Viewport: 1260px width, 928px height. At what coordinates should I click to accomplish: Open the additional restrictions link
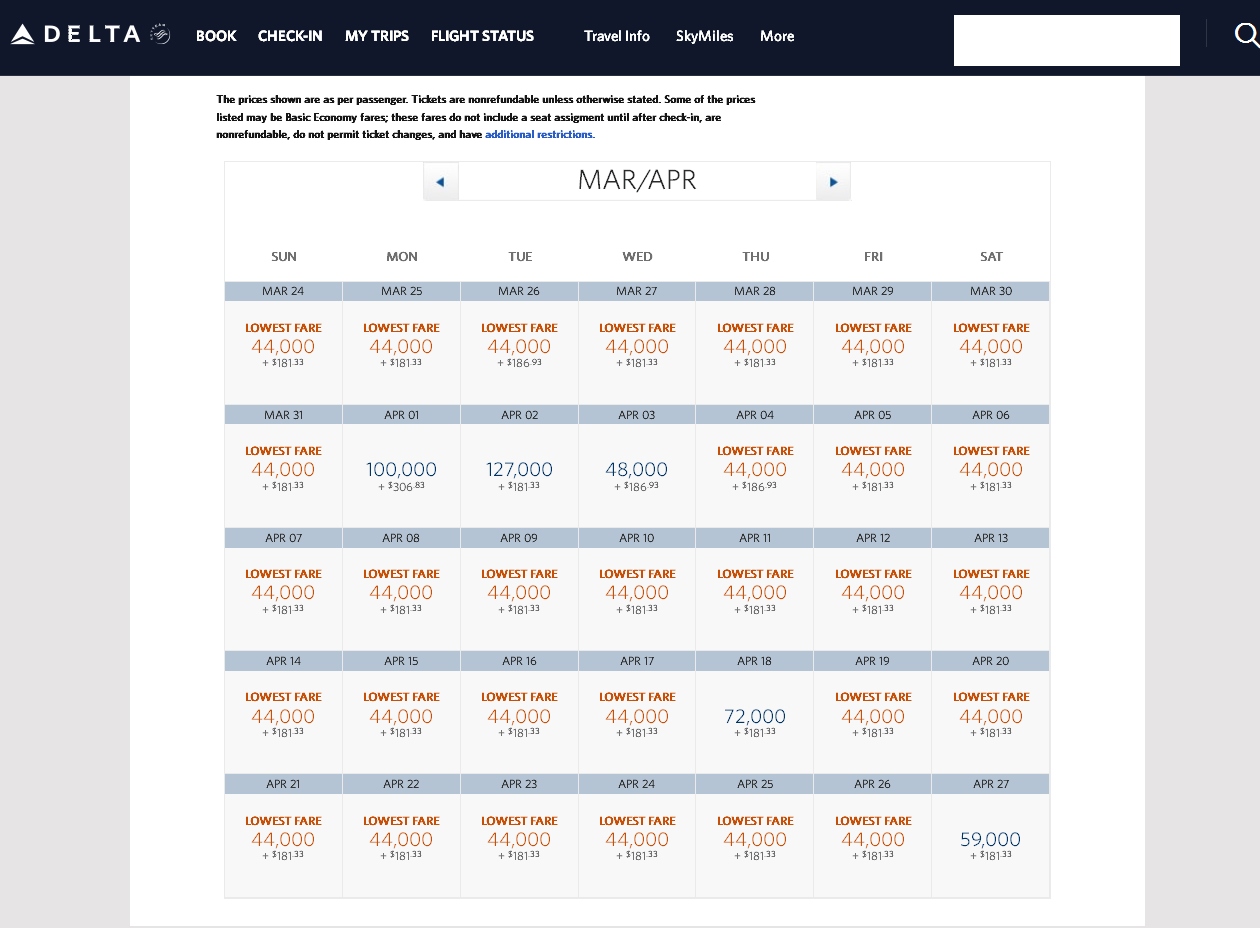coord(538,134)
